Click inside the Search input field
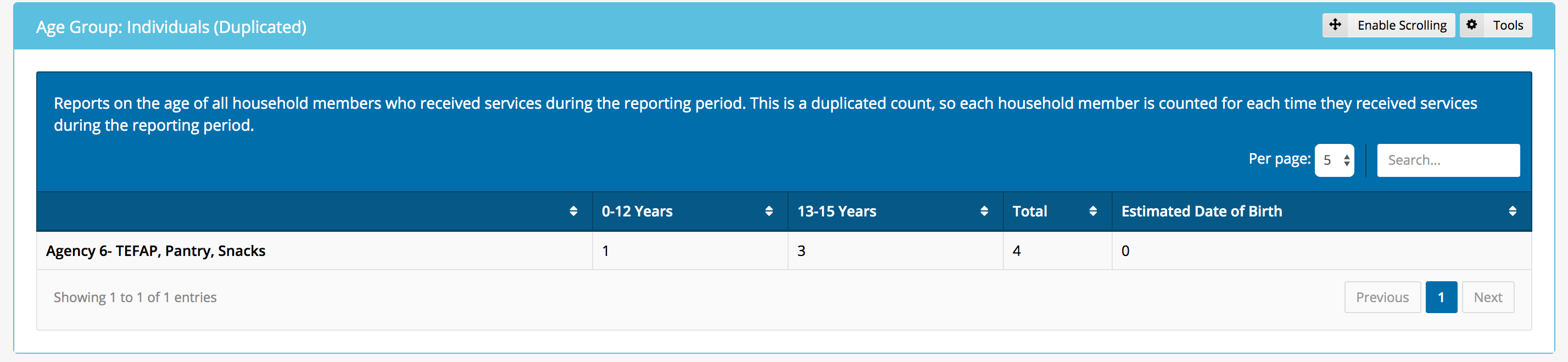 (1449, 159)
